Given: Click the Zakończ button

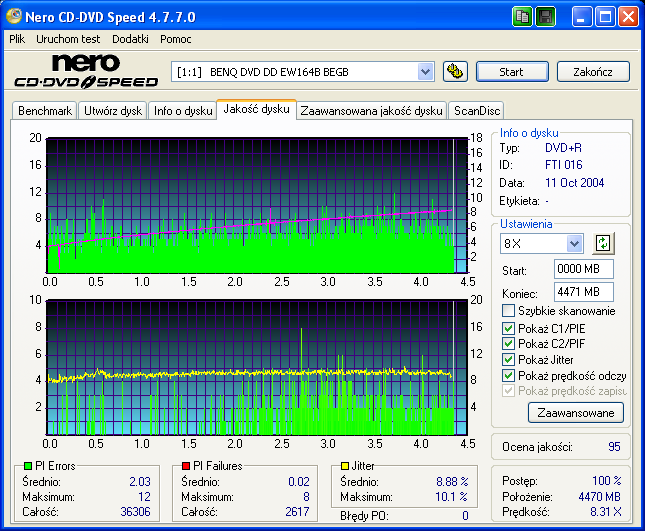Looking at the screenshot, I should tap(593, 72).
